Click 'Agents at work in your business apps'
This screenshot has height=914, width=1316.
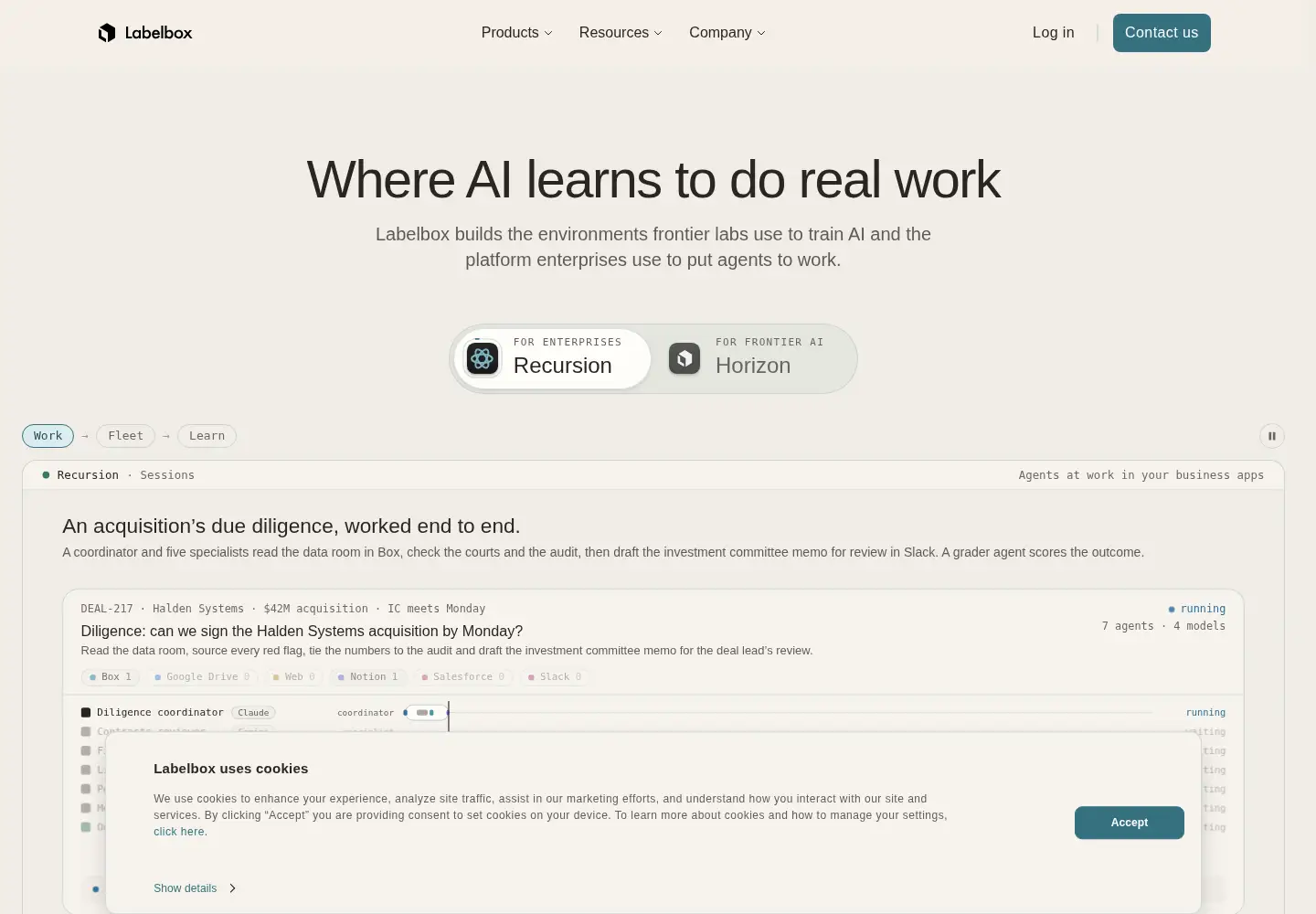click(x=1141, y=475)
